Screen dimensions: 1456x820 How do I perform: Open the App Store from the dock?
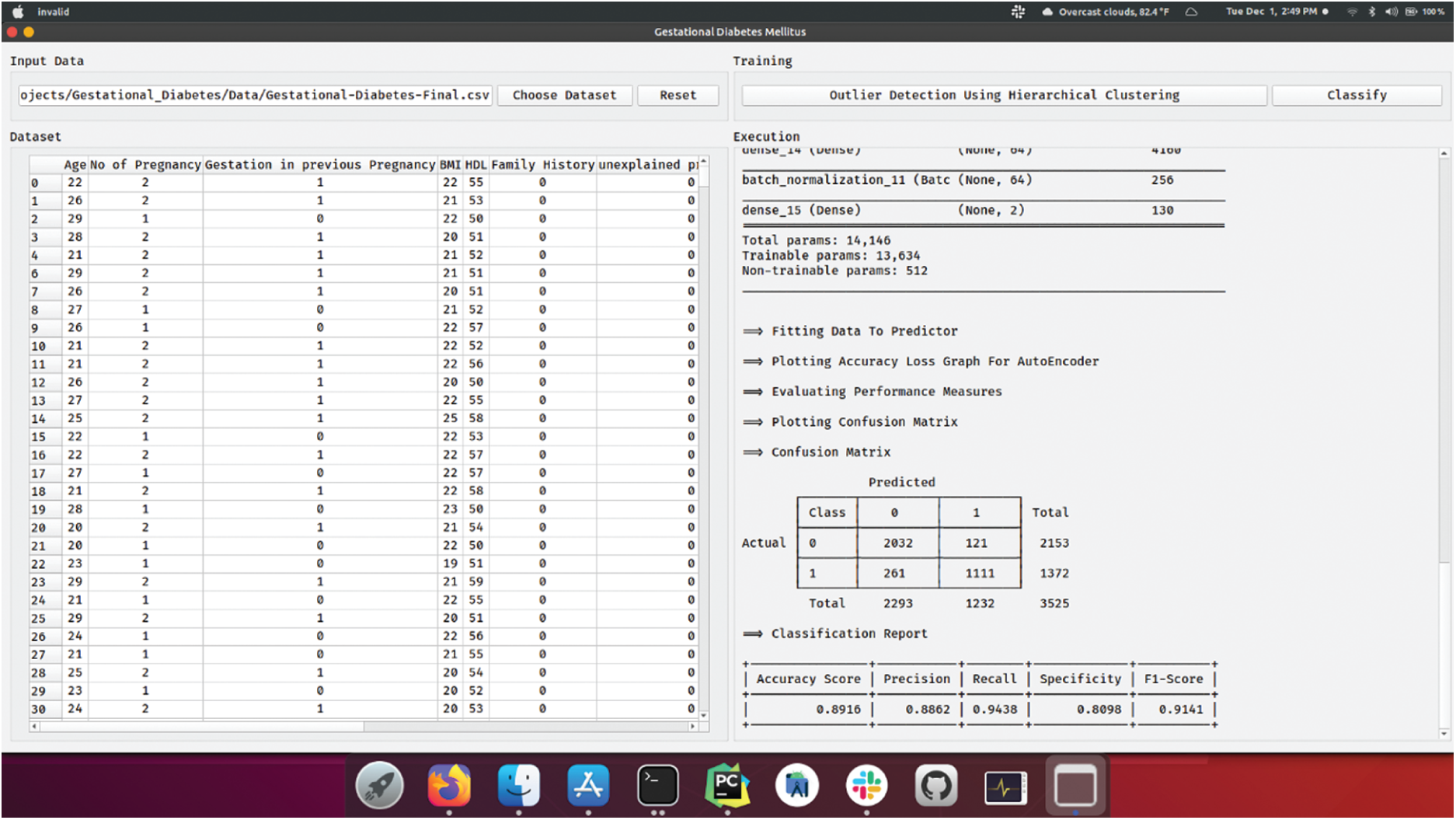[589, 786]
